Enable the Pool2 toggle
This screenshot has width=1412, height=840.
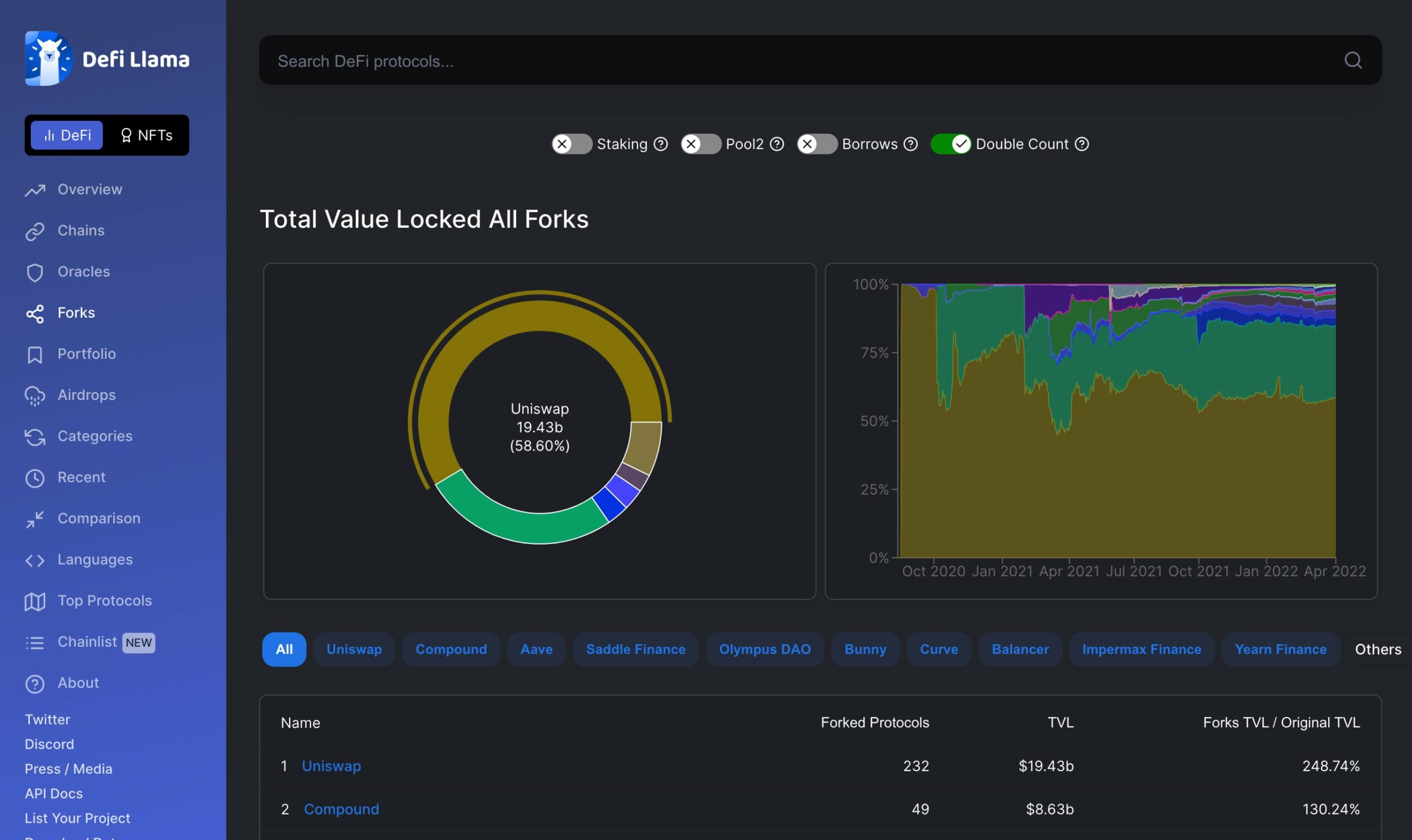click(x=700, y=144)
